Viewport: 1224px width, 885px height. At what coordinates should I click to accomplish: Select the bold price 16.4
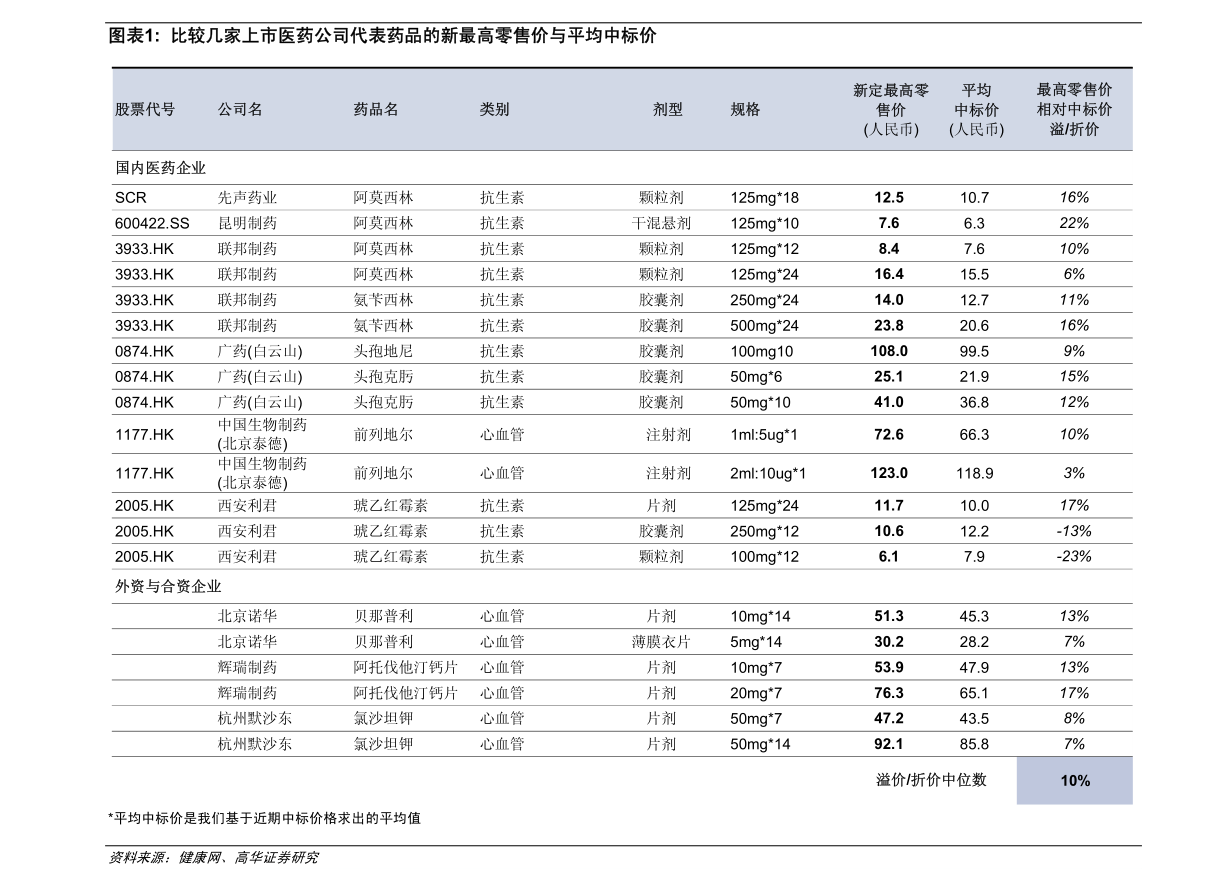pos(889,274)
